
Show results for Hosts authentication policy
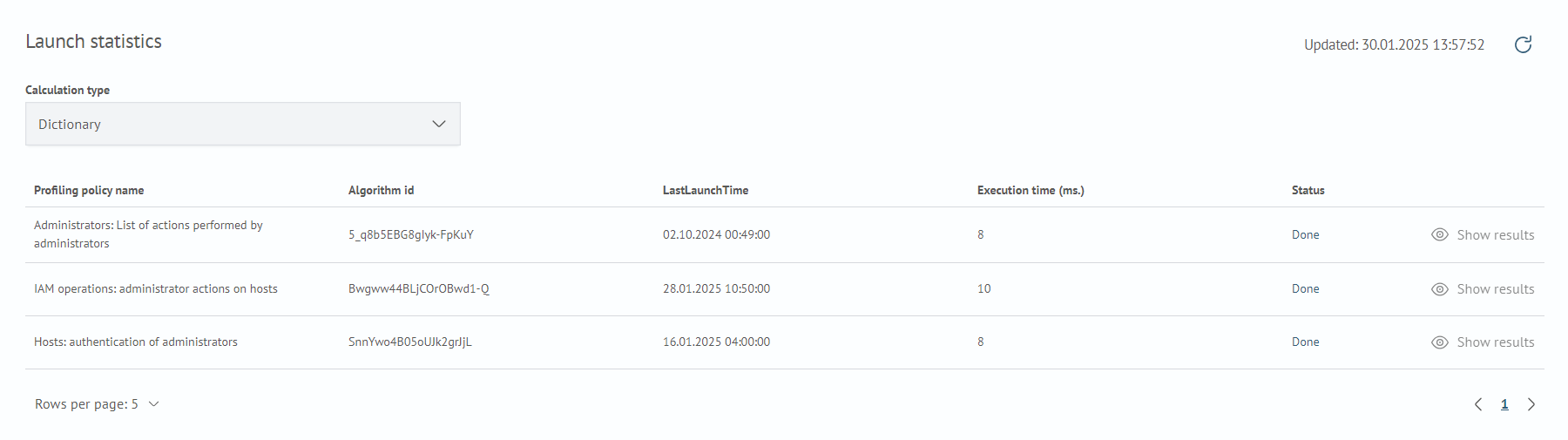(x=1483, y=342)
